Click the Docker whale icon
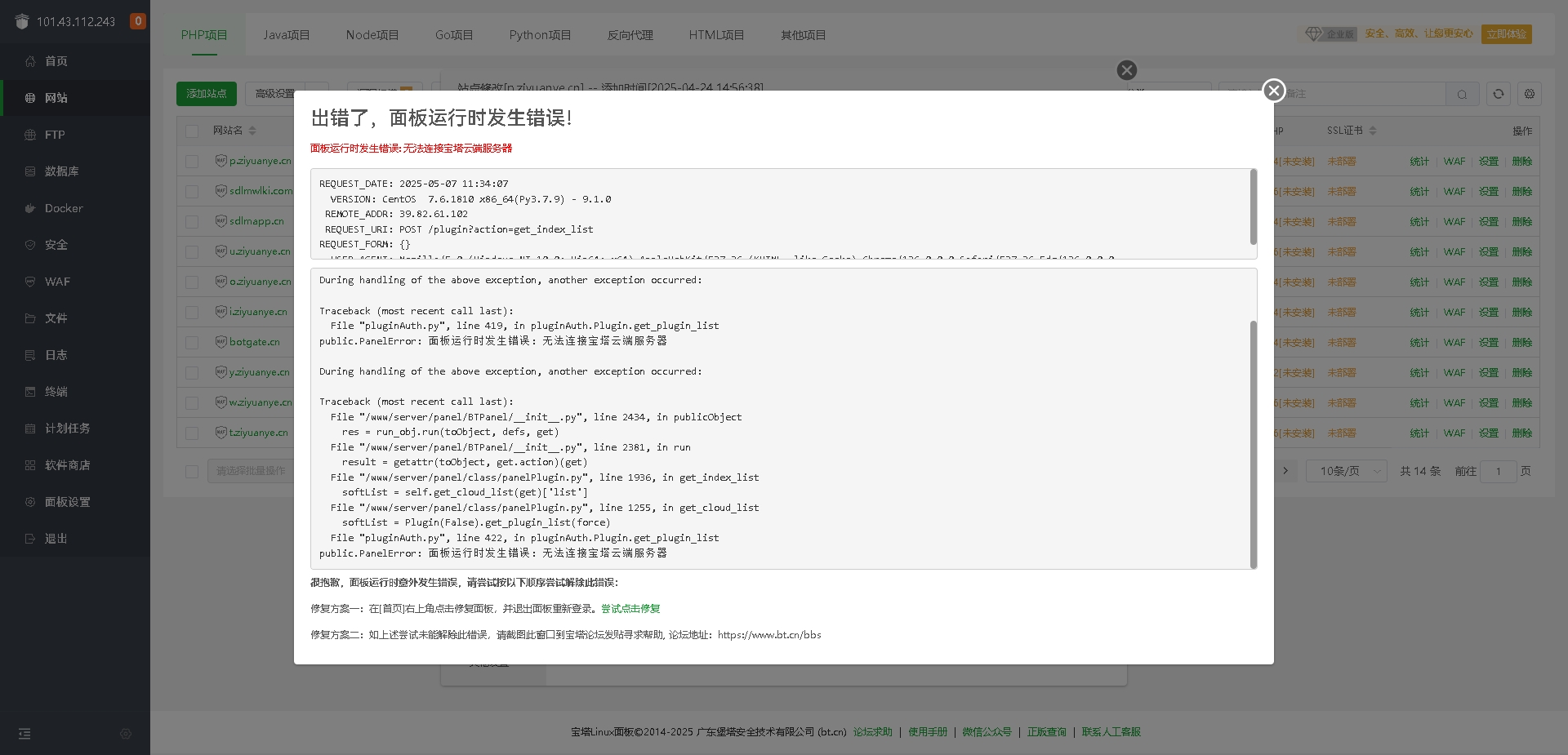The image size is (1568, 755). [x=30, y=208]
